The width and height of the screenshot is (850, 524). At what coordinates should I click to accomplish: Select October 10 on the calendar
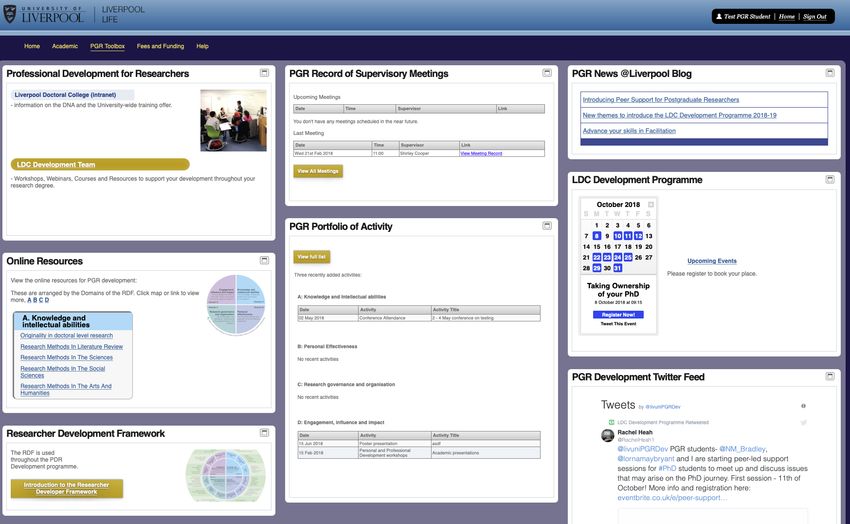(617, 236)
